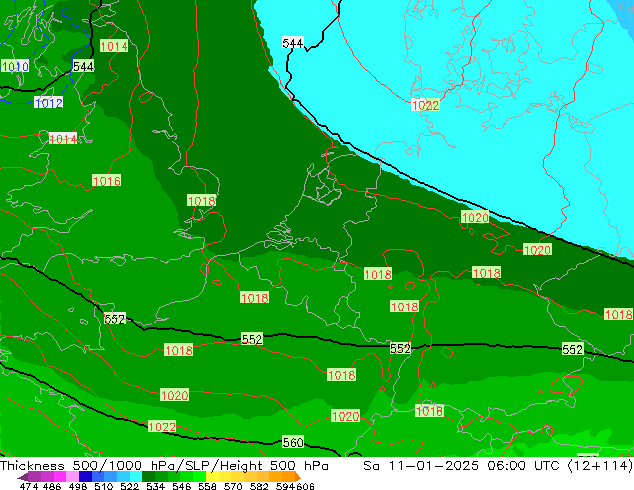Click the legend value 606
Image resolution: width=634 pixels, height=490 pixels.
coord(304,486)
